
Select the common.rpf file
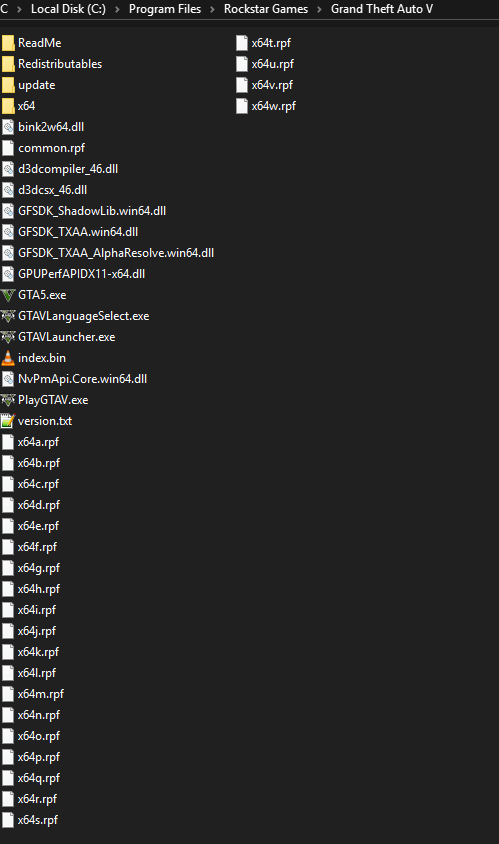click(x=44, y=148)
